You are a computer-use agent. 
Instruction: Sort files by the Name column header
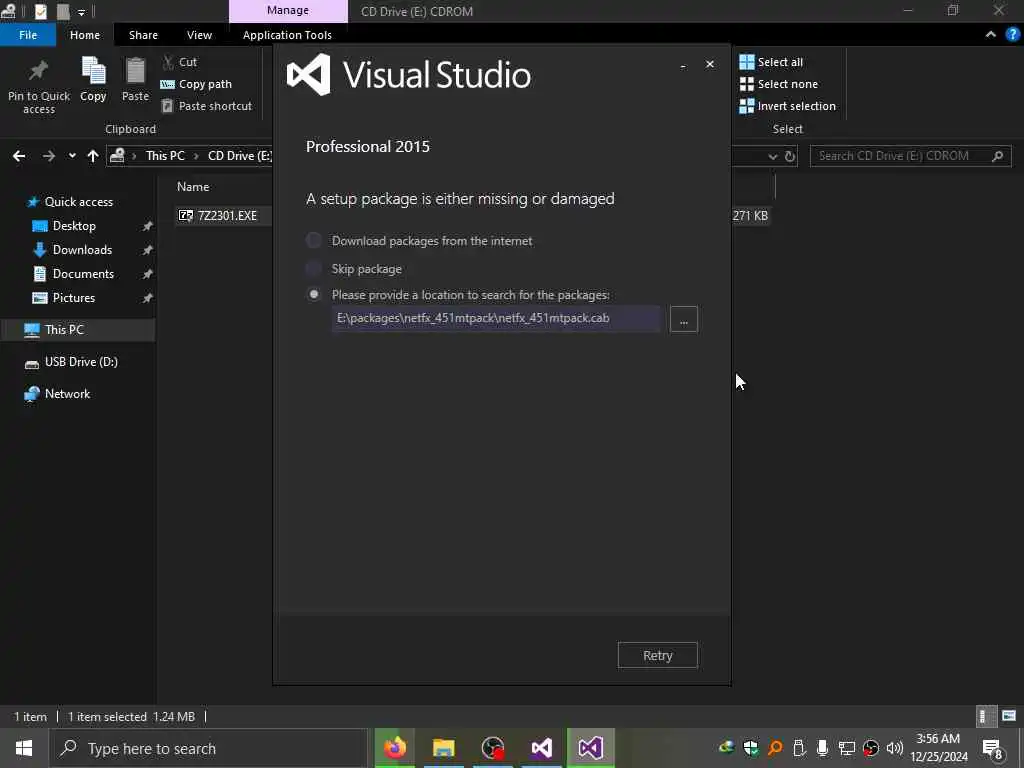pyautogui.click(x=193, y=187)
